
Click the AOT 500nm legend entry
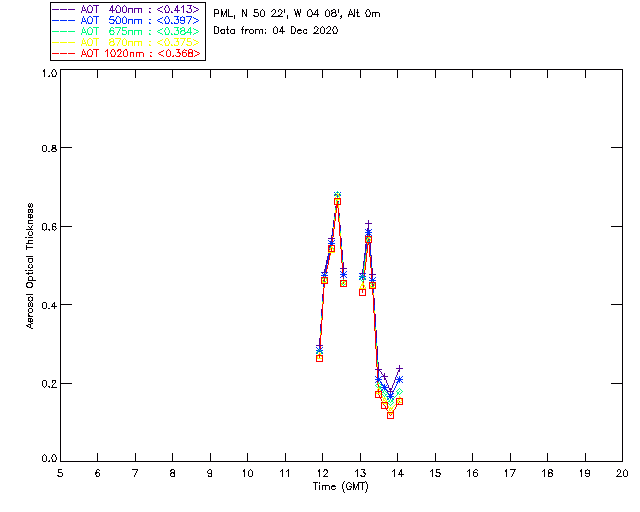pyautogui.click(x=127, y=20)
